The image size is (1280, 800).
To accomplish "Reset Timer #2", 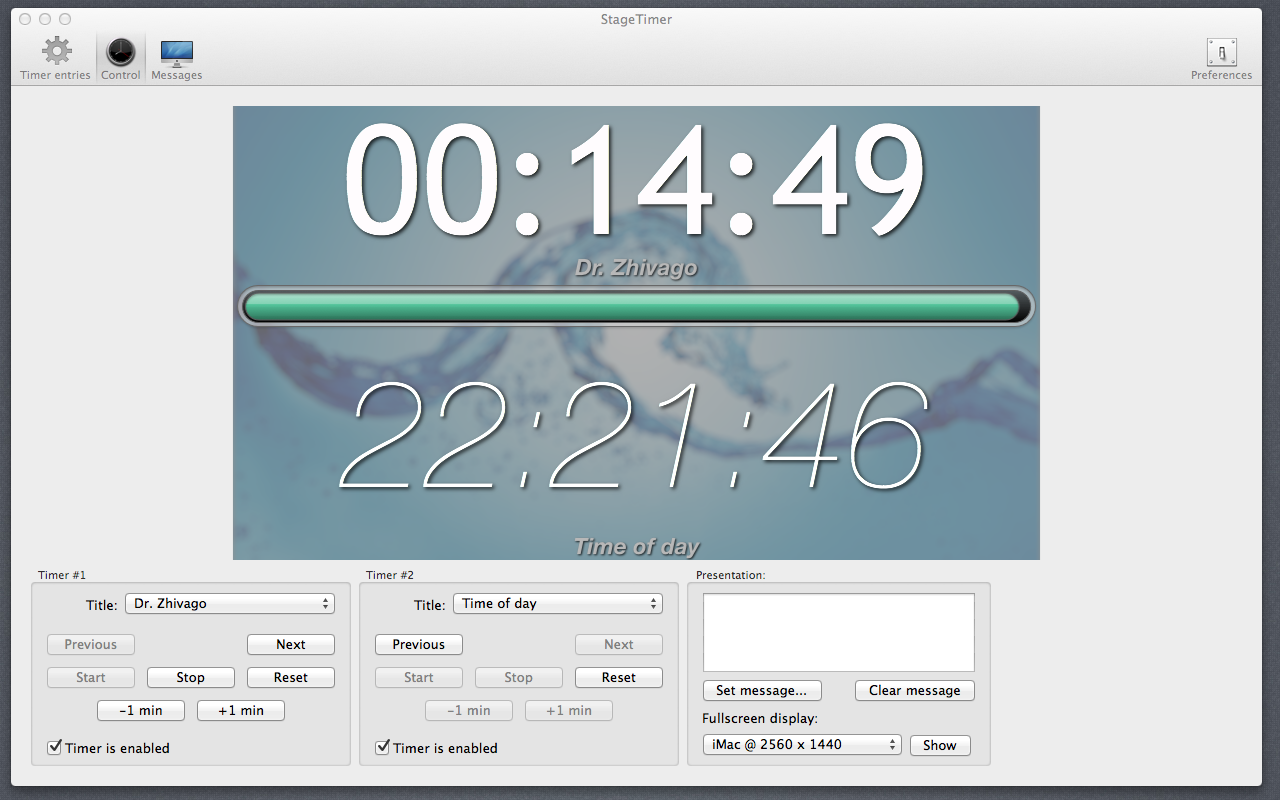I will click(x=619, y=678).
